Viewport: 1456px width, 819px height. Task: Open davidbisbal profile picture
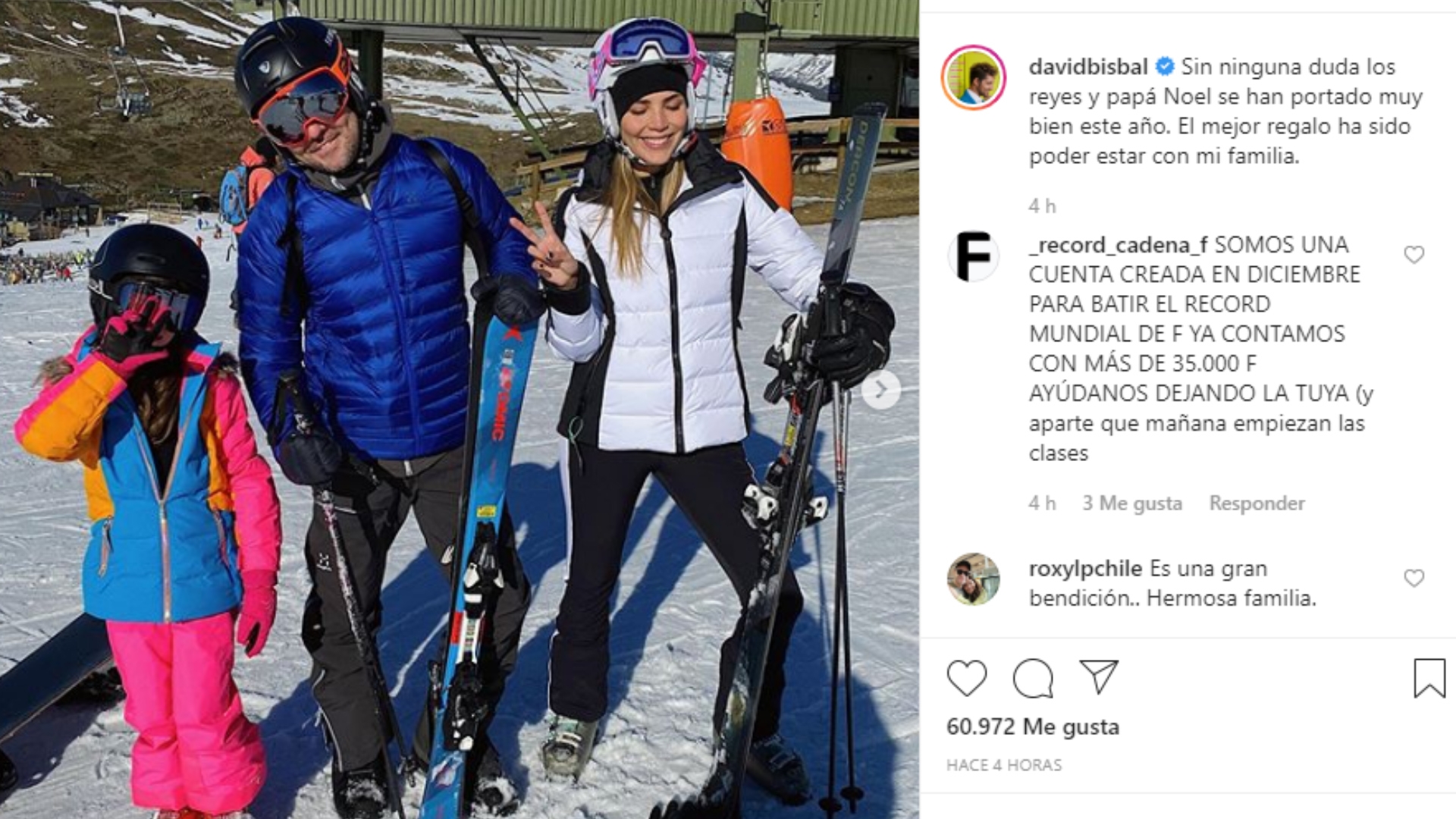(974, 77)
